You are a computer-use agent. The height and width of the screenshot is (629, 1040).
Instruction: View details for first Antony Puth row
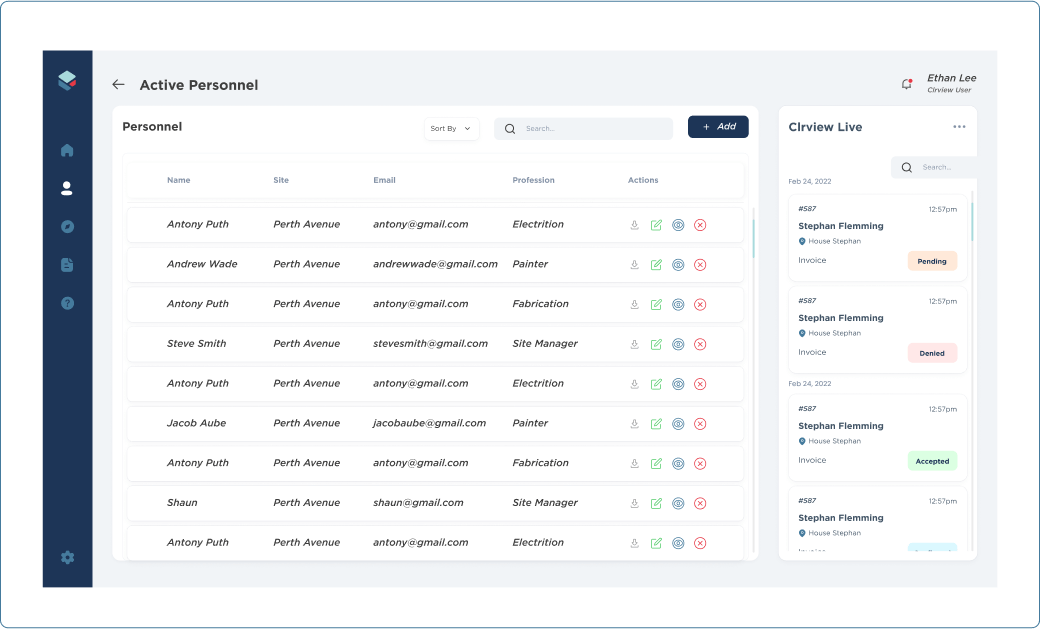[678, 225]
